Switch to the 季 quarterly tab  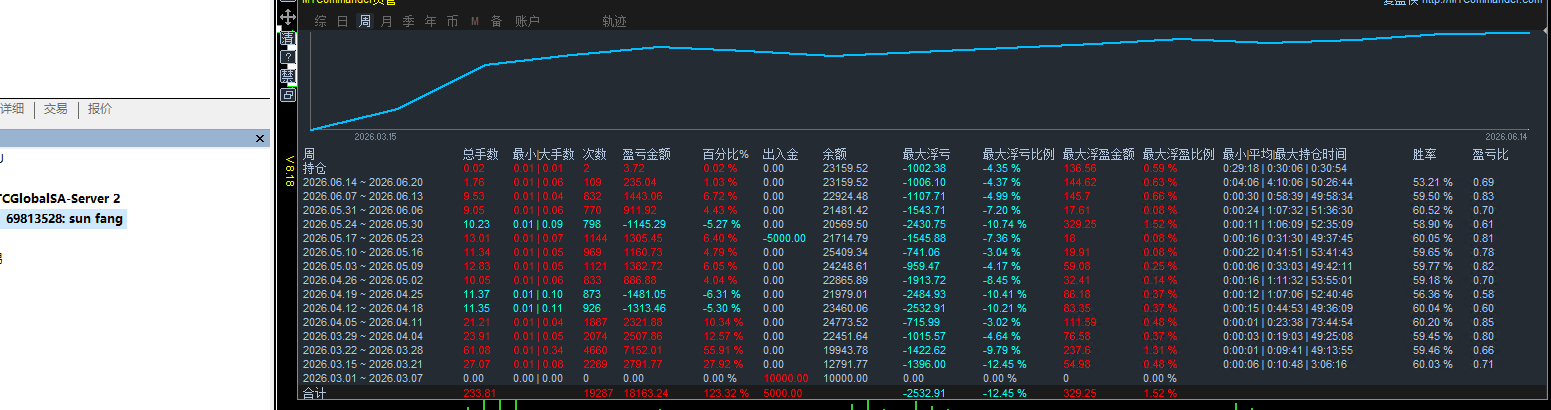pyautogui.click(x=408, y=21)
